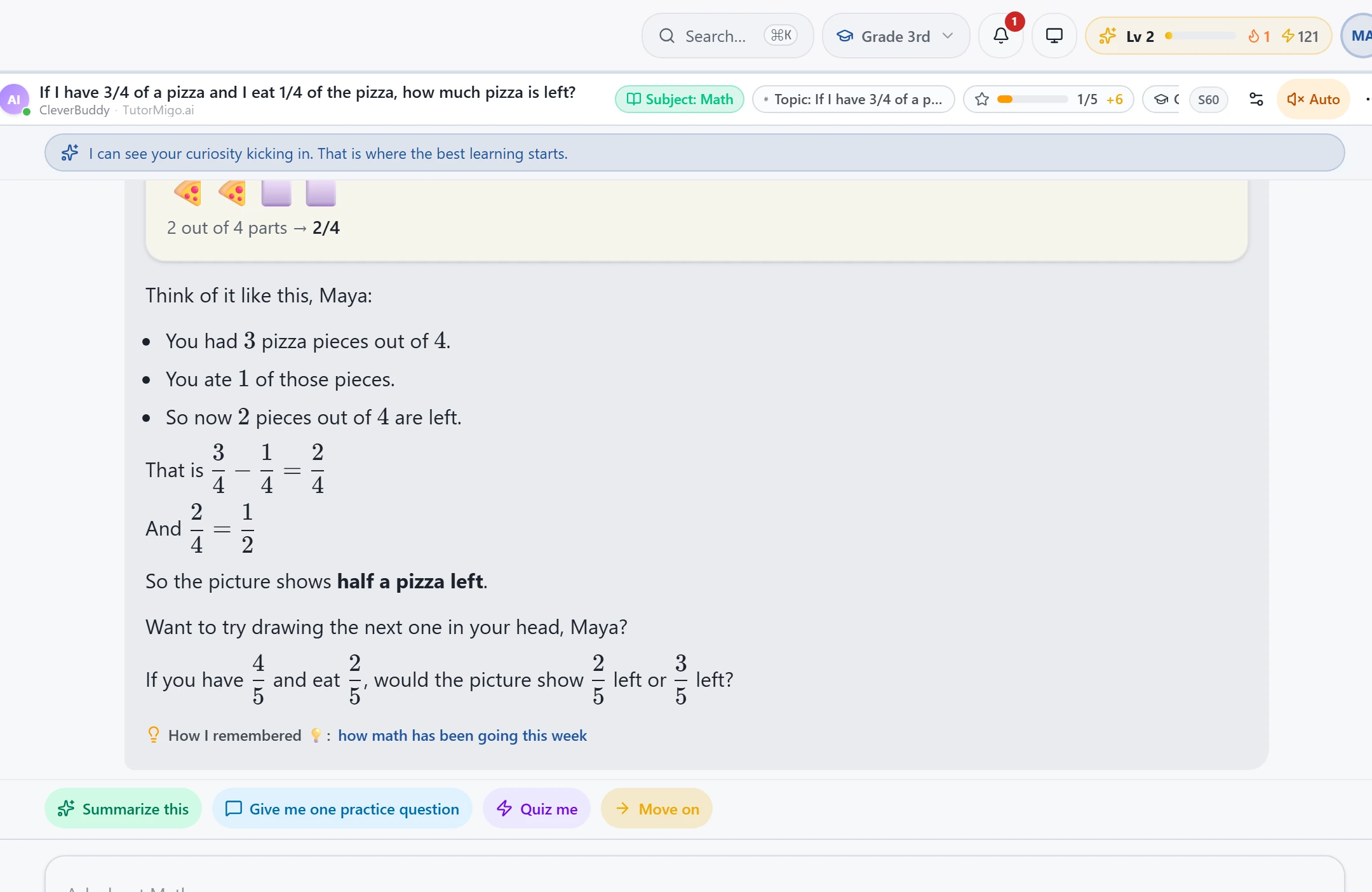Click the 1/5 progress bar
This screenshot has height=892, width=1372.
coord(1032,99)
